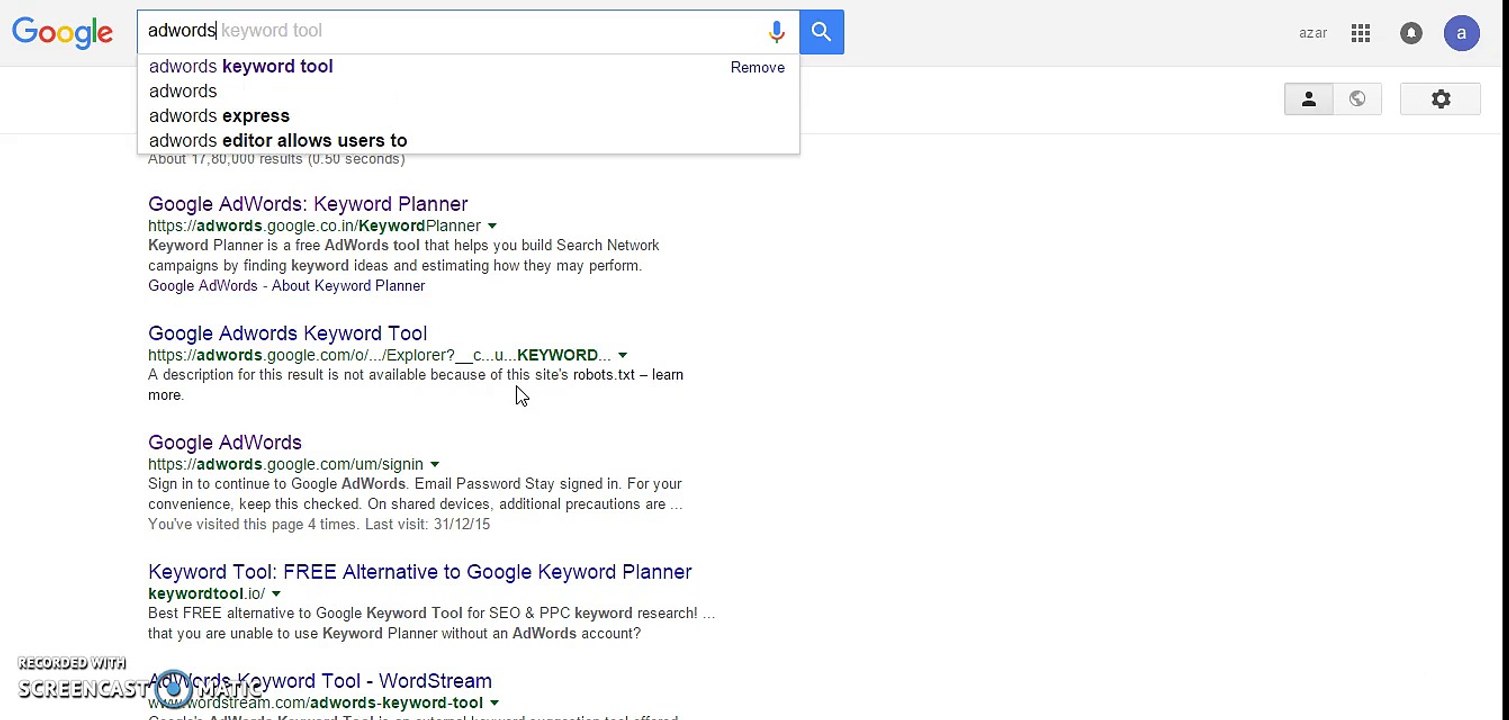Open Google AdWords - About Keyword Planner link
The height and width of the screenshot is (720, 1509).
[286, 286]
